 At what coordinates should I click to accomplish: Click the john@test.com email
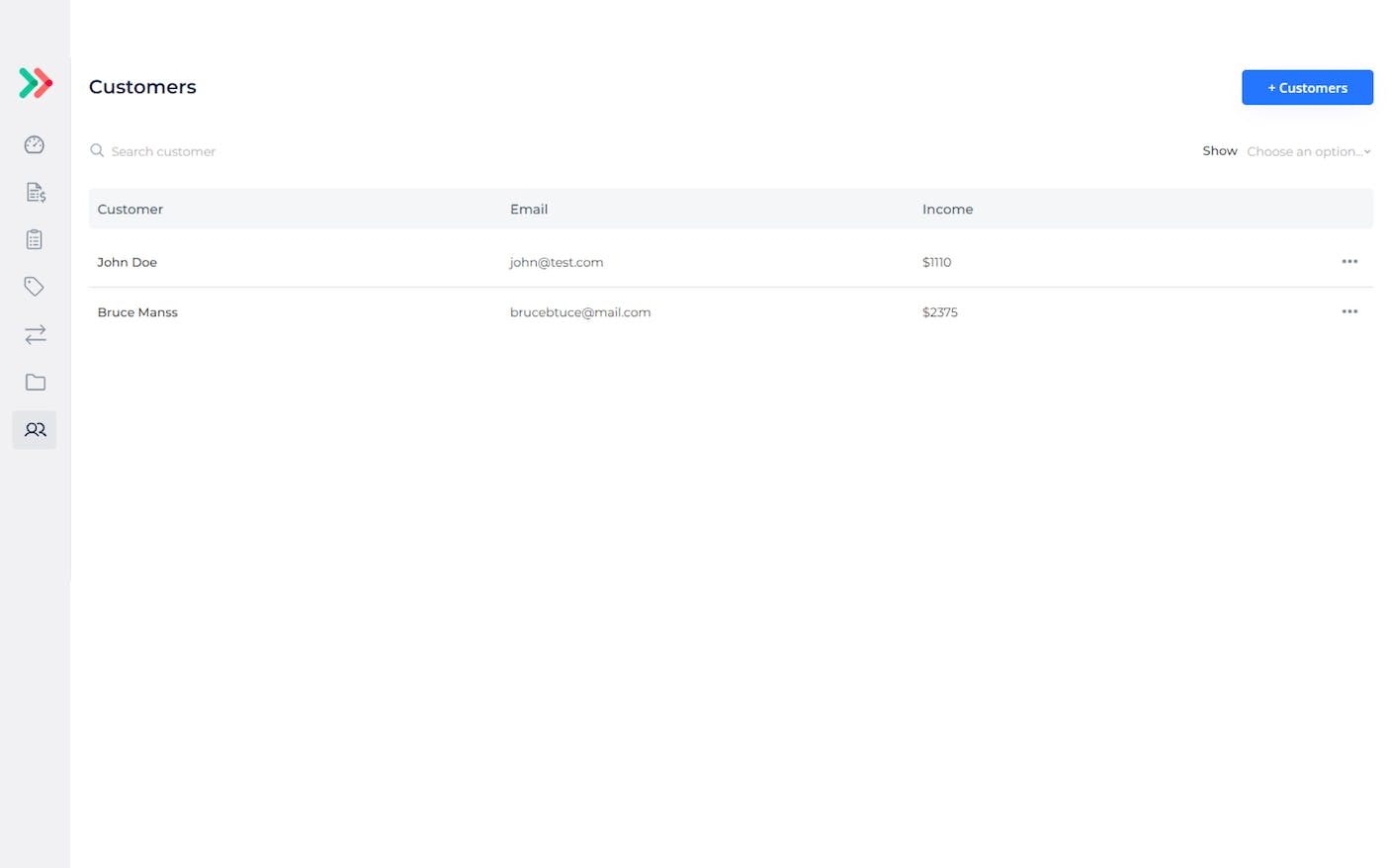click(557, 262)
